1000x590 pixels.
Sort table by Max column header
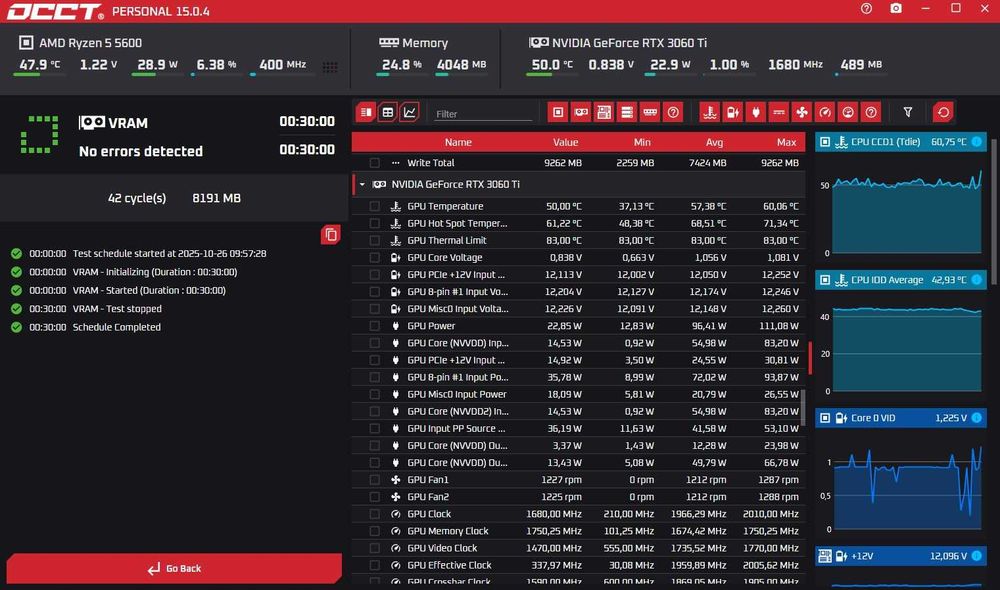[x=786, y=142]
